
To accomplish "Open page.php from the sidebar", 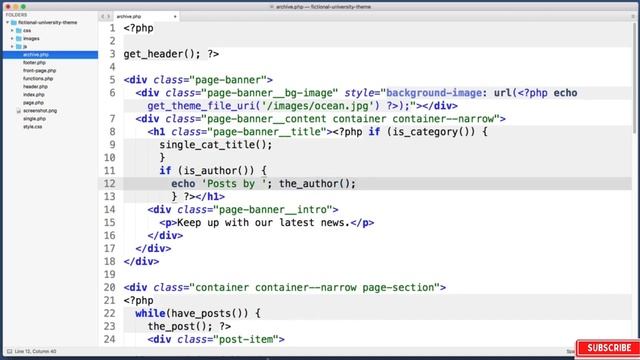I will [33, 102].
